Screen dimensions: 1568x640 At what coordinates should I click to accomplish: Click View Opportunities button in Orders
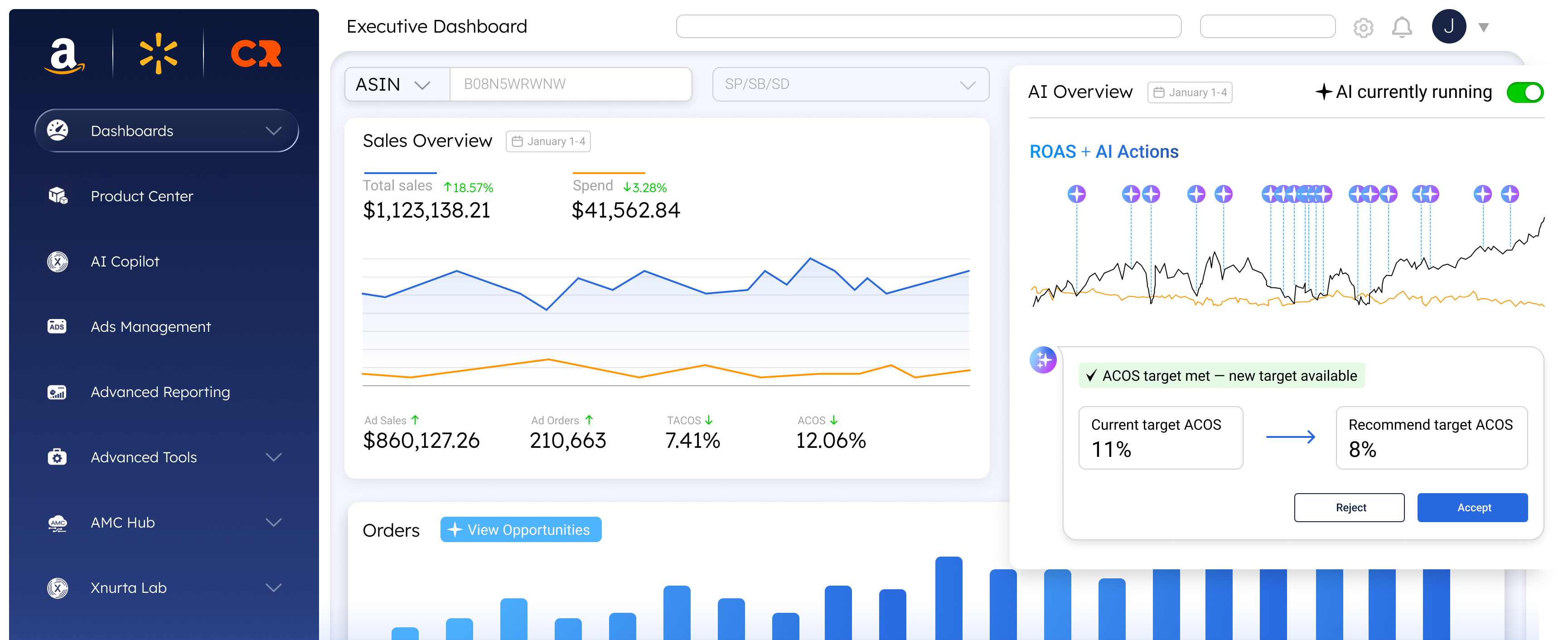pos(520,530)
